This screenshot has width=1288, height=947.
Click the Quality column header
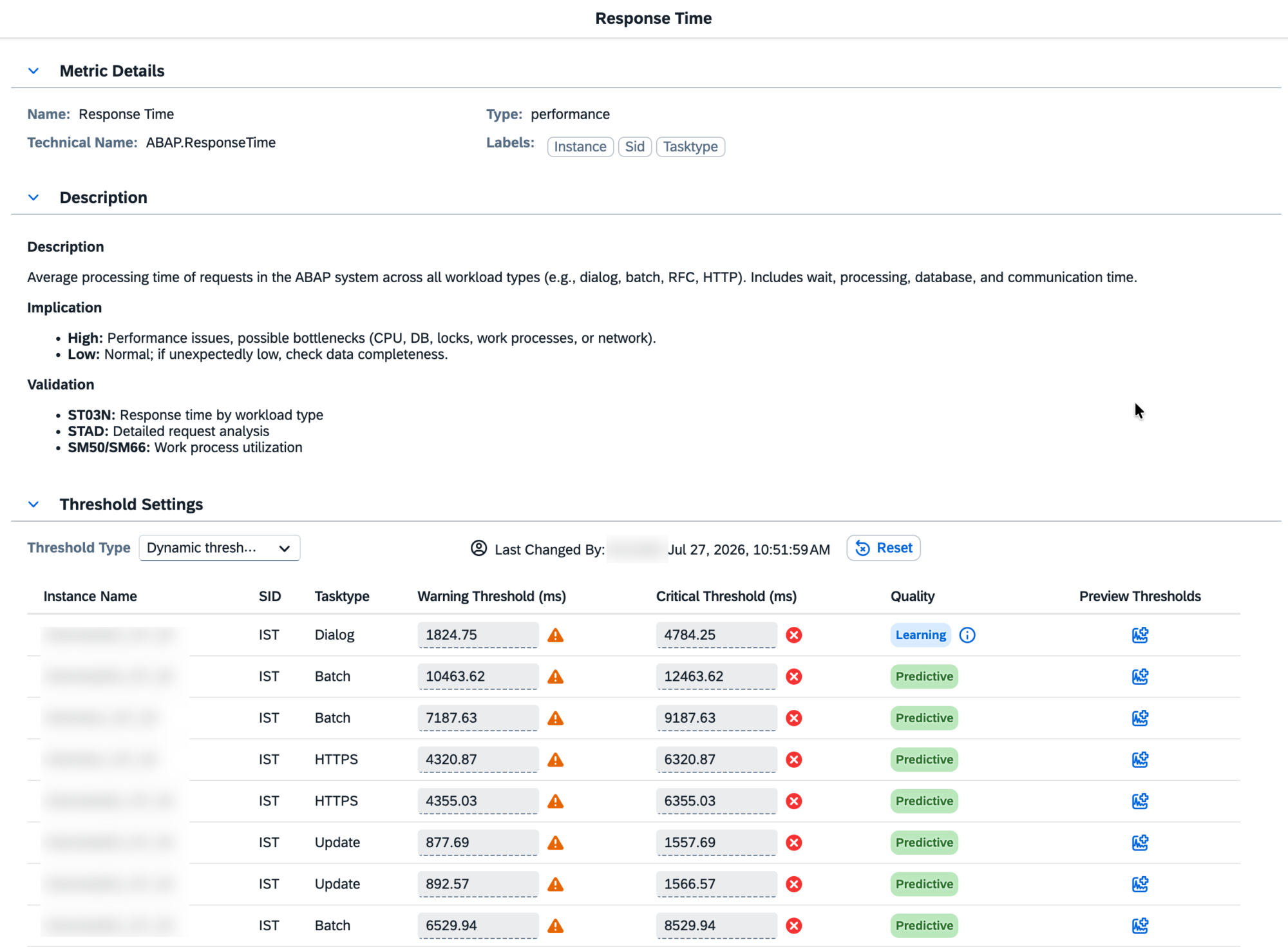tap(913, 597)
